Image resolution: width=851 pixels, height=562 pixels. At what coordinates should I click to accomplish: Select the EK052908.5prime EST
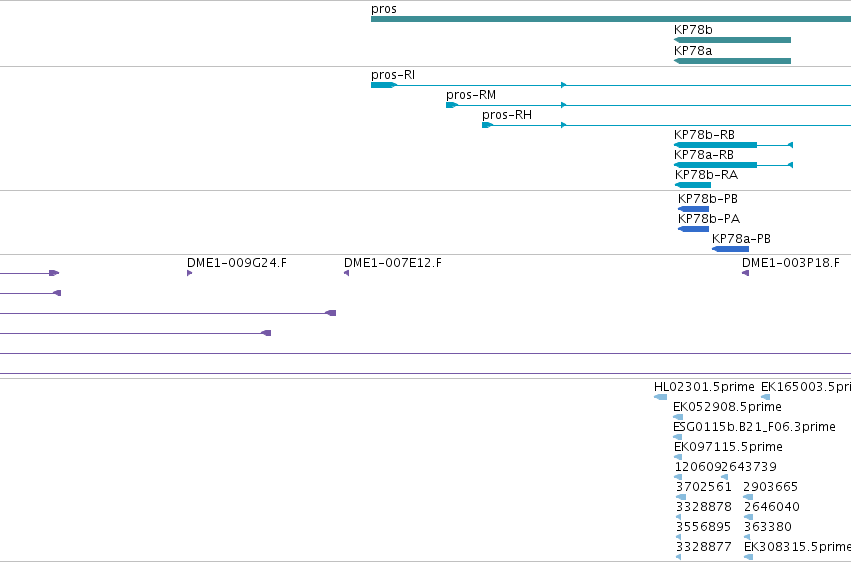click(678, 417)
